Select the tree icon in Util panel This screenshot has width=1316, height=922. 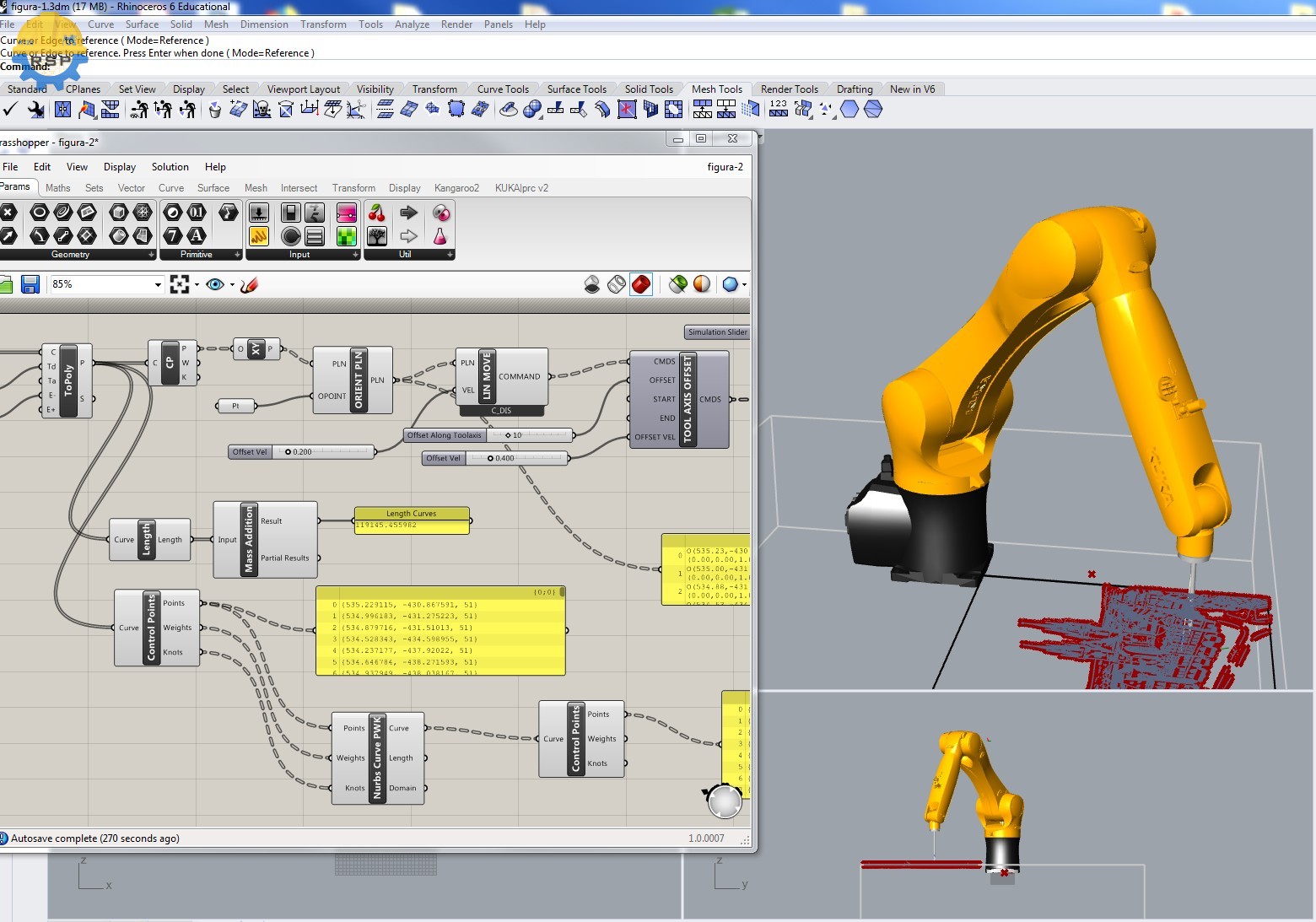[377, 236]
